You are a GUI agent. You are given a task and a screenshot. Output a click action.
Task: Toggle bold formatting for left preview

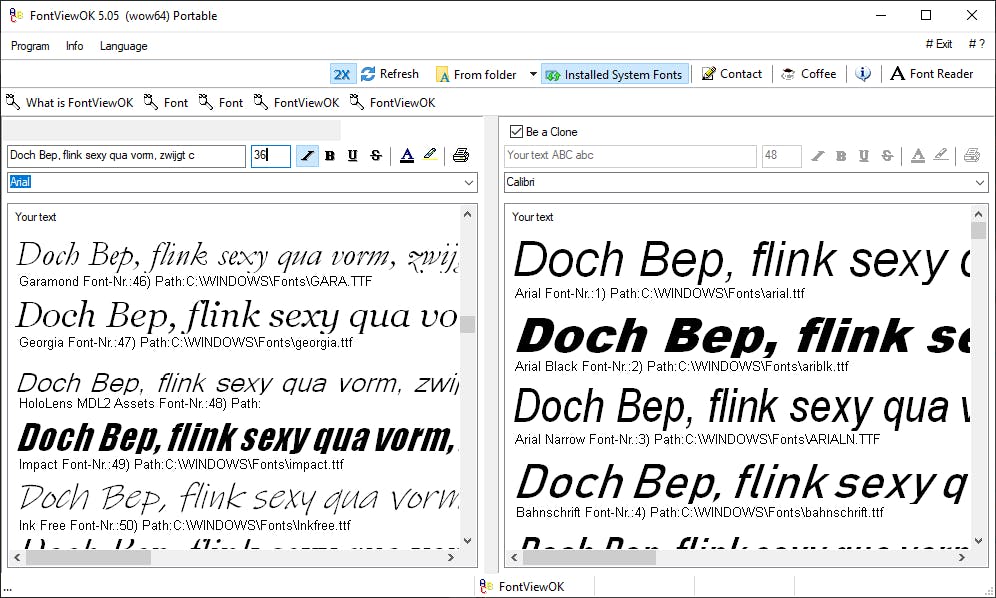[330, 156]
